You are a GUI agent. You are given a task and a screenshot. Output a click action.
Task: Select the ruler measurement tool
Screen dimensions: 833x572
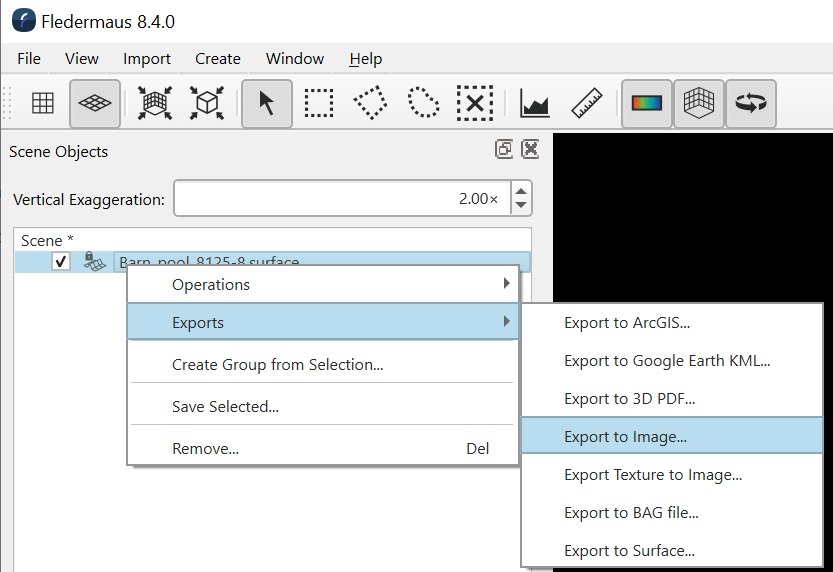coord(587,103)
